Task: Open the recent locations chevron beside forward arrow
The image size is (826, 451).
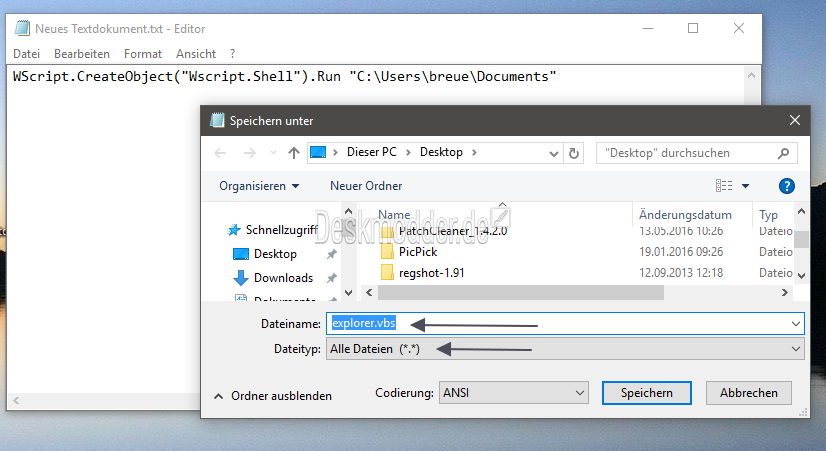Action: (x=273, y=153)
